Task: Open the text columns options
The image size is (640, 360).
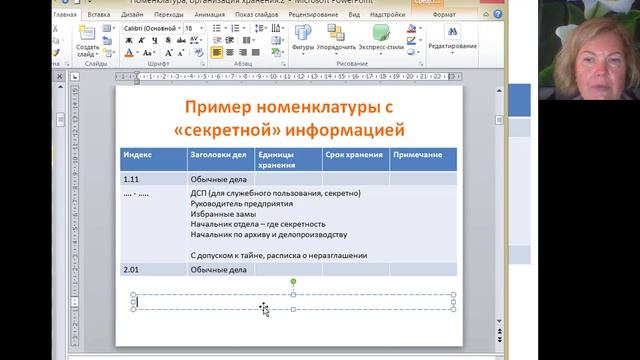Action: pyautogui.click(x=248, y=40)
